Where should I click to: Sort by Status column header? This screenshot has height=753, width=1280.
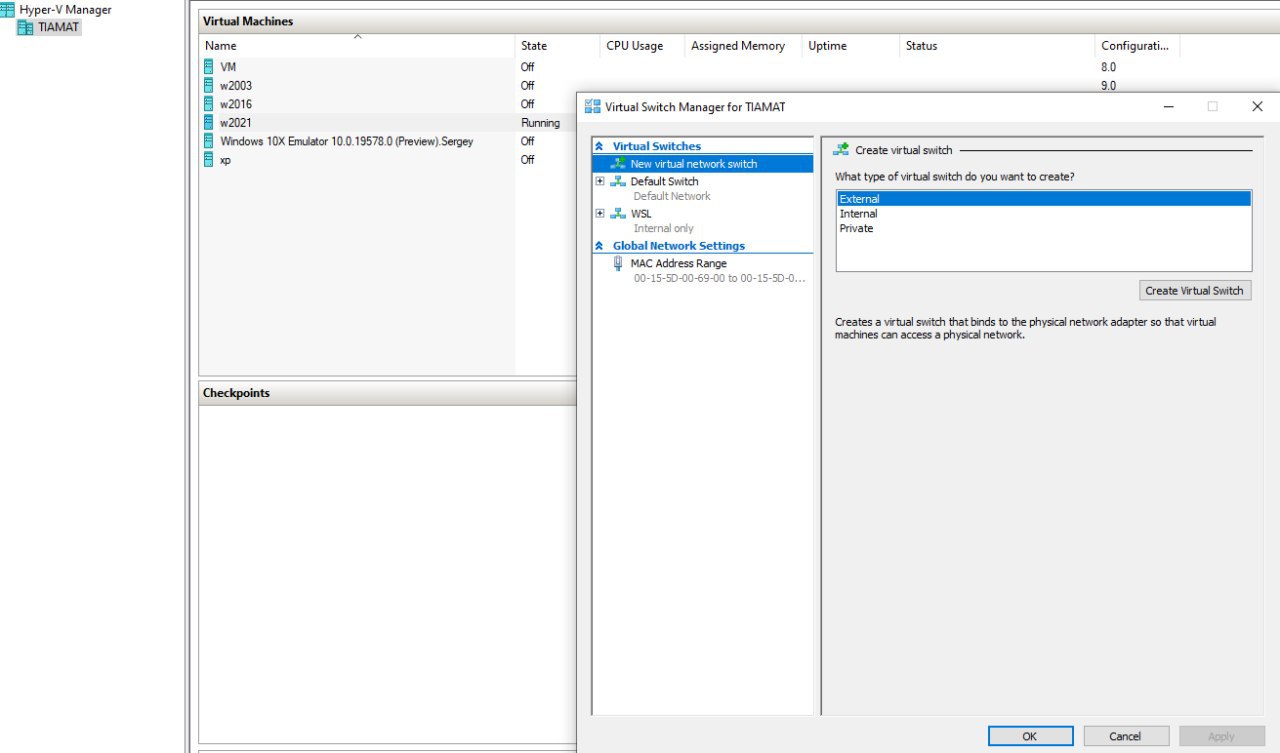click(x=997, y=46)
